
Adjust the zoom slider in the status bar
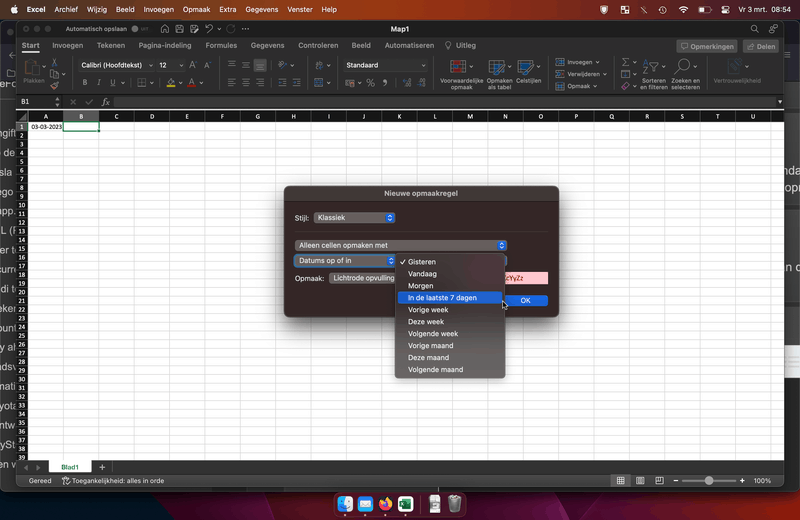click(709, 481)
